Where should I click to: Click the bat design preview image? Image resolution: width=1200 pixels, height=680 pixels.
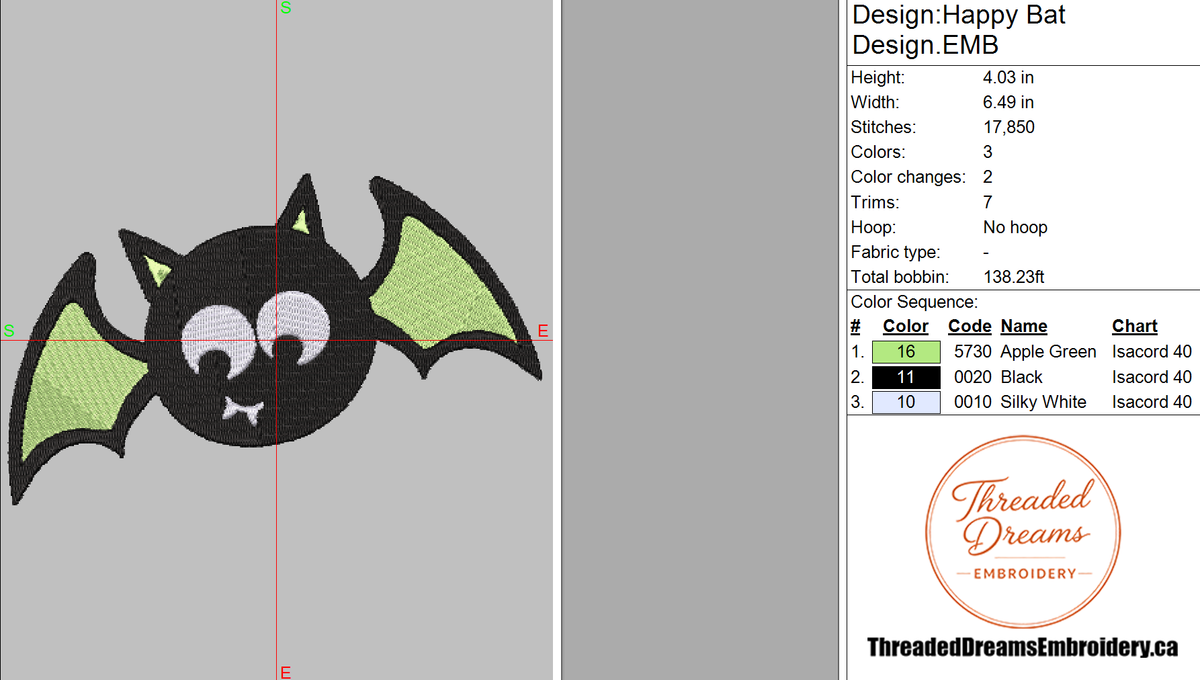[277, 340]
